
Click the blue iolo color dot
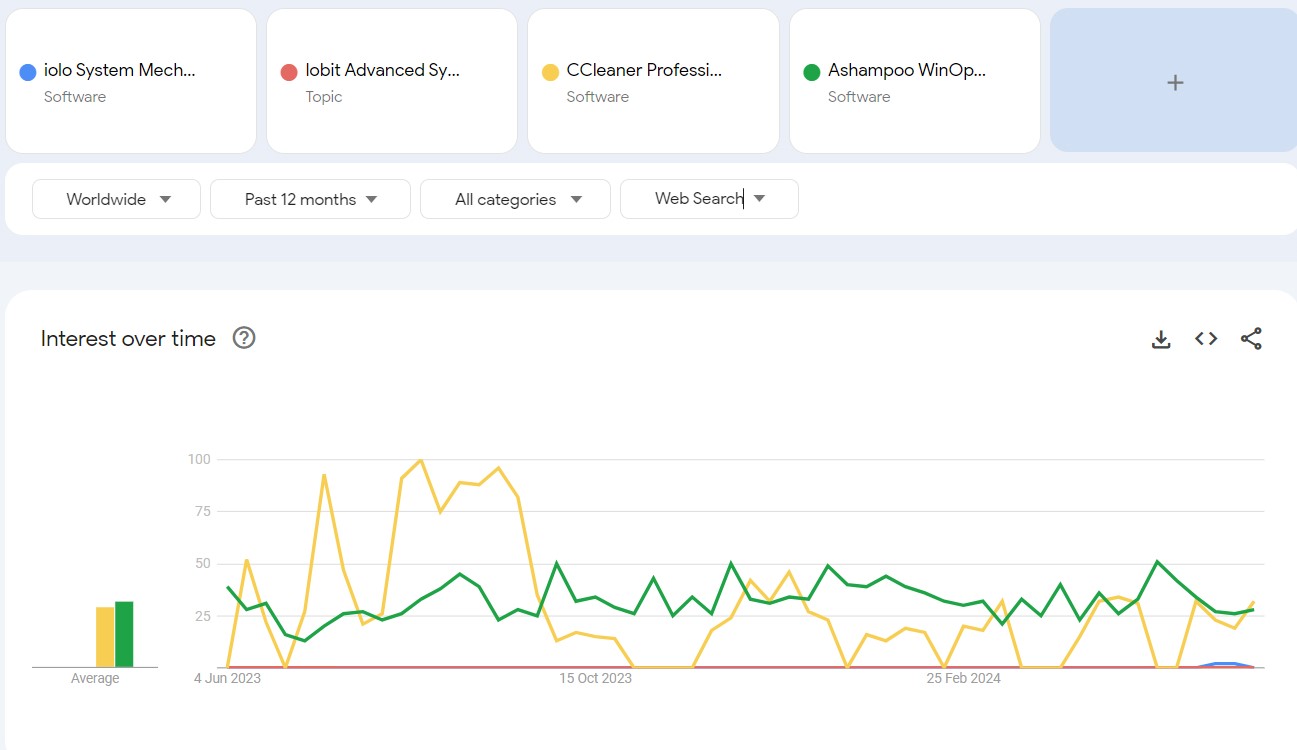[28, 72]
